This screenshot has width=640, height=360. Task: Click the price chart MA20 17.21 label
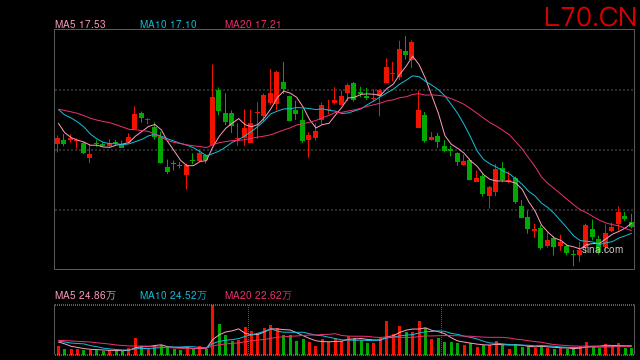click(x=253, y=24)
